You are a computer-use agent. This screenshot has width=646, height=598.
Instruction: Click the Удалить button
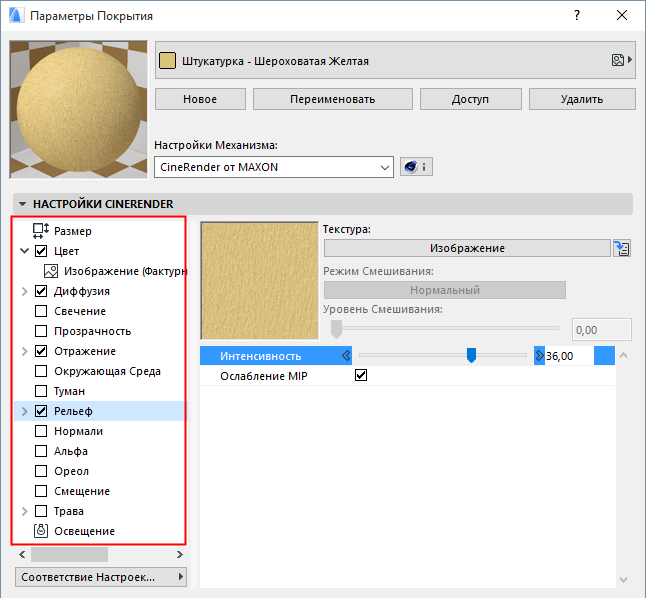pos(582,99)
